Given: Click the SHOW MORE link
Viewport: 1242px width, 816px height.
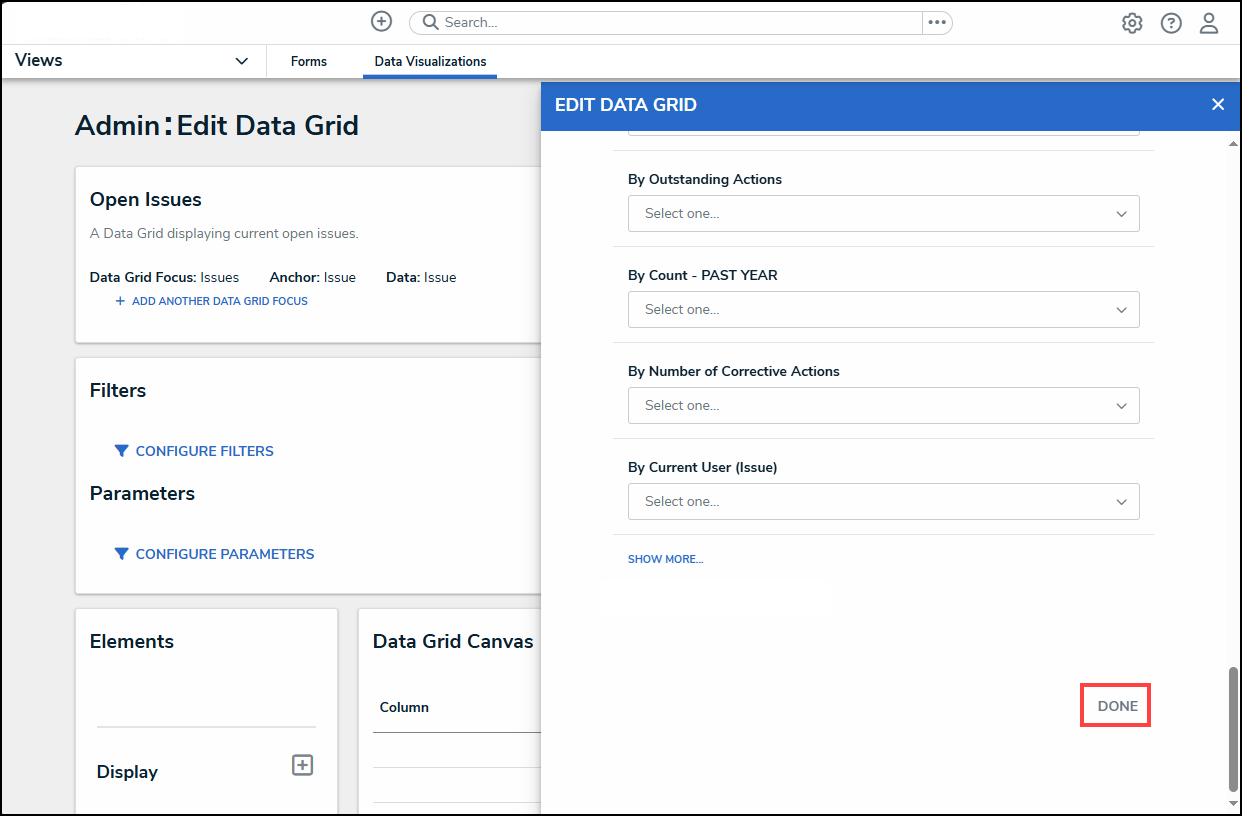Looking at the screenshot, I should [665, 560].
